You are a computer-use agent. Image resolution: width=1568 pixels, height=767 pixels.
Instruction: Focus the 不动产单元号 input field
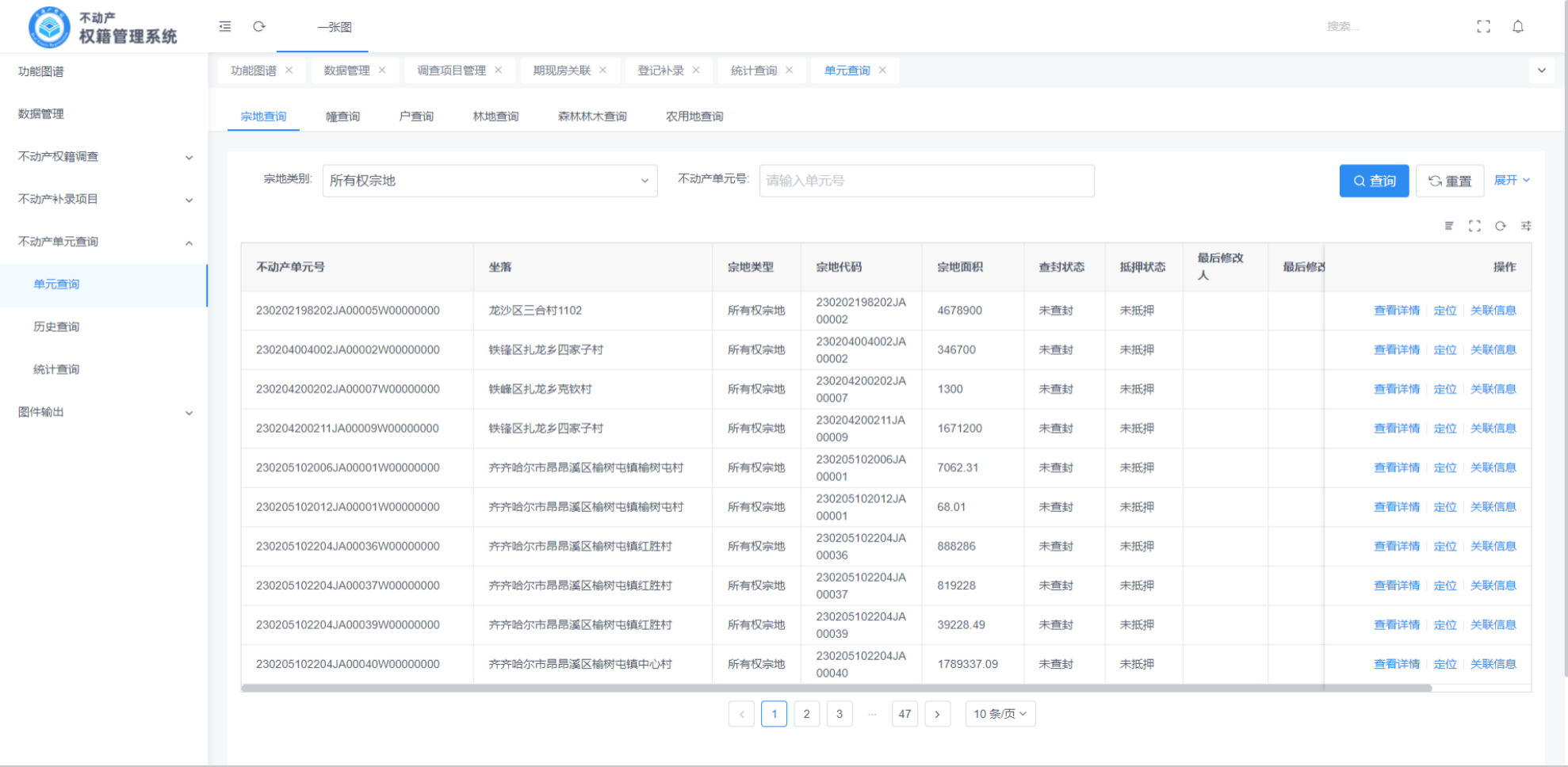click(x=927, y=181)
